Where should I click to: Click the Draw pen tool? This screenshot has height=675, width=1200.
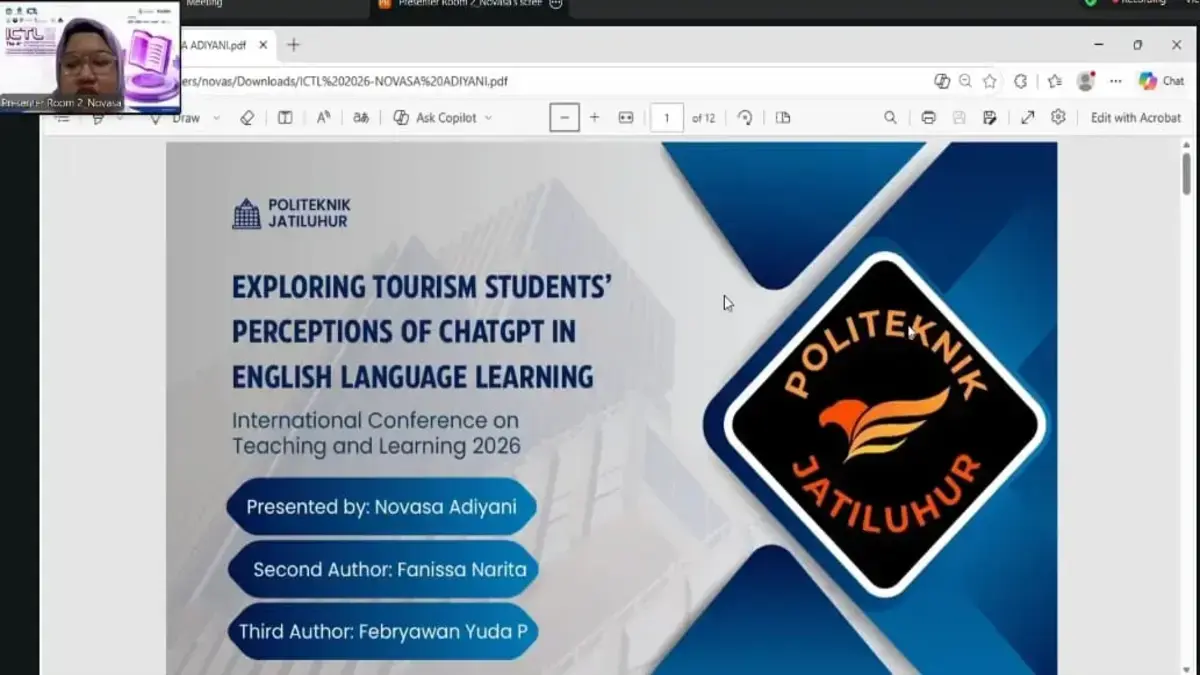point(177,118)
